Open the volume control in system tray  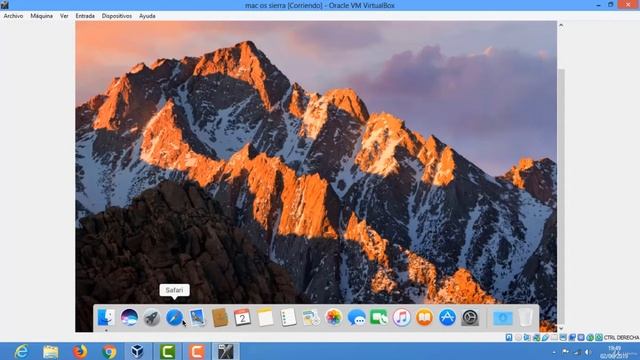coord(588,352)
